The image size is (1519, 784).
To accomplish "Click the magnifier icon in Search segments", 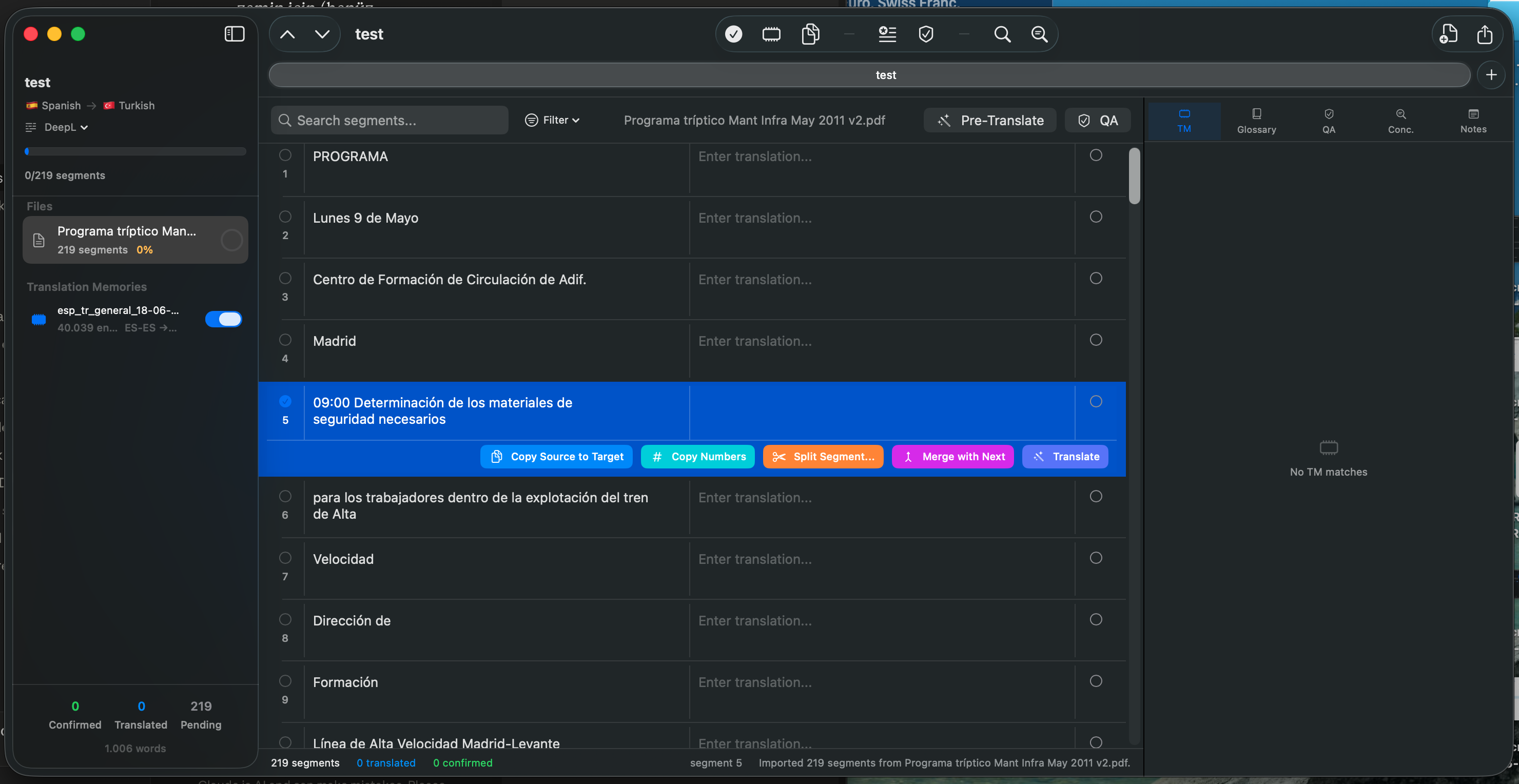I will [285, 120].
